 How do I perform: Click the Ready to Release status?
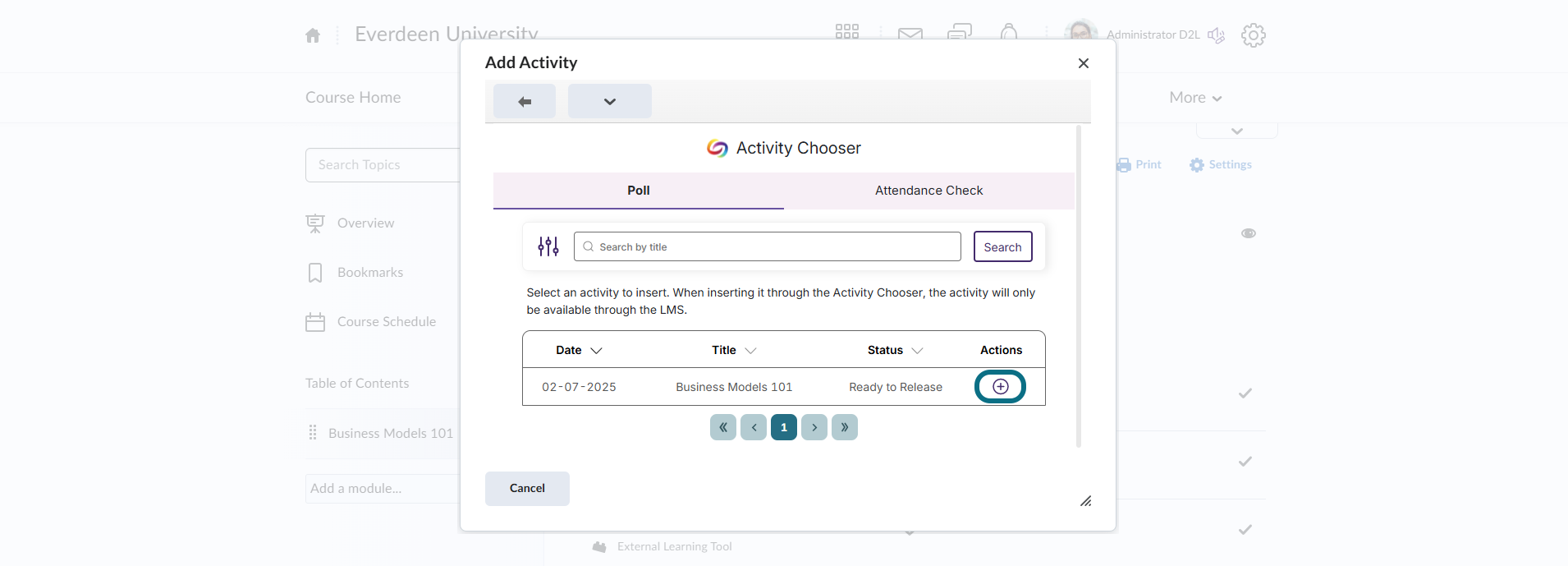pyautogui.click(x=896, y=387)
